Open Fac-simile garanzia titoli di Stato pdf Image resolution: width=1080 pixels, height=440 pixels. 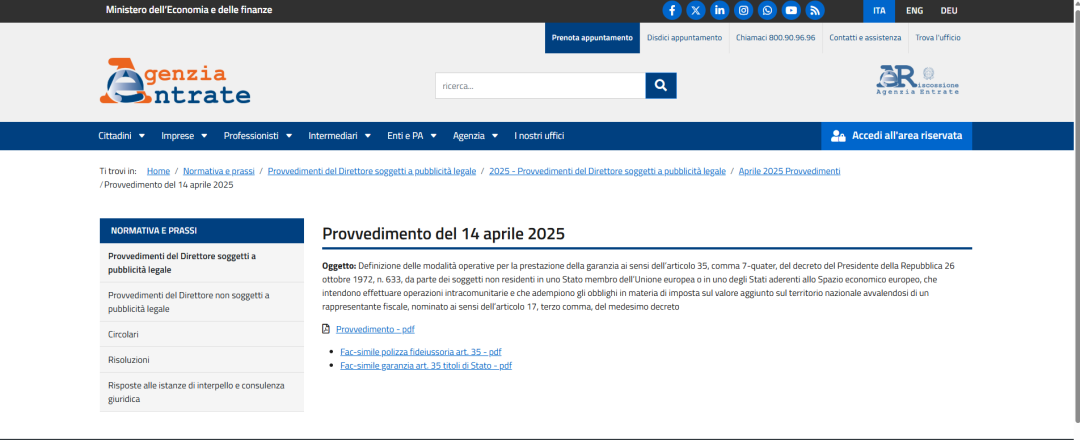click(426, 366)
